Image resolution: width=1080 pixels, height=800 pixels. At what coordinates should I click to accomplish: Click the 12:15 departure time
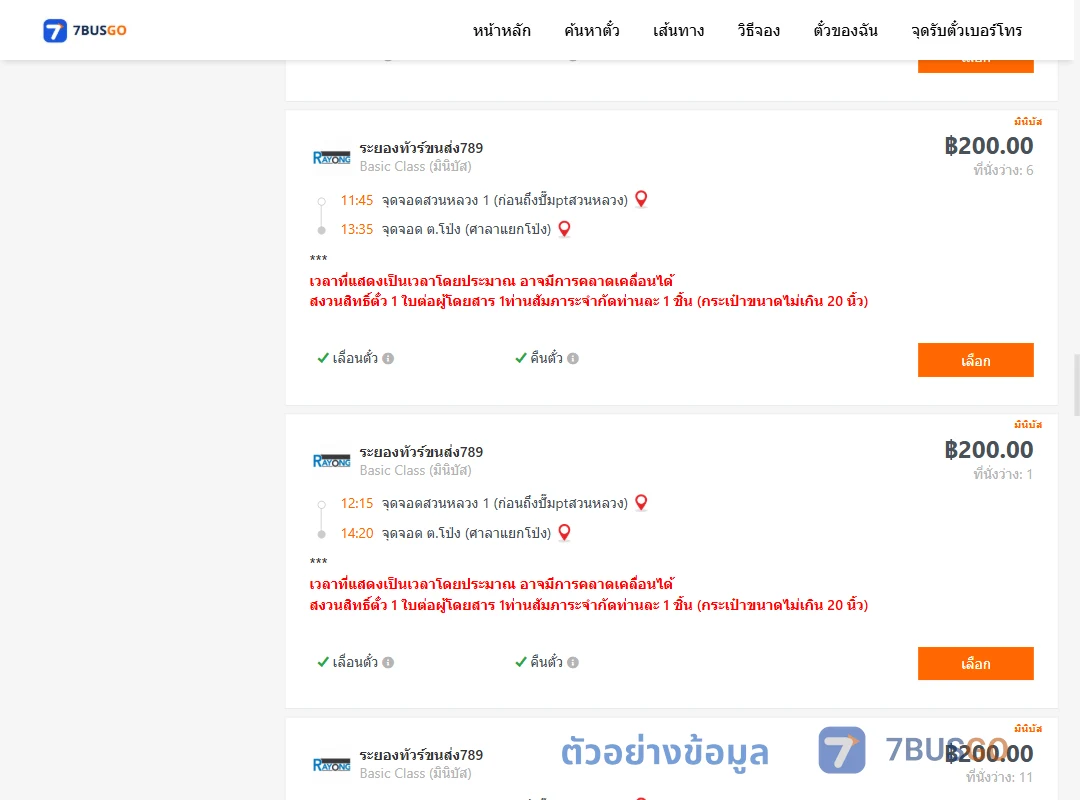coord(357,504)
